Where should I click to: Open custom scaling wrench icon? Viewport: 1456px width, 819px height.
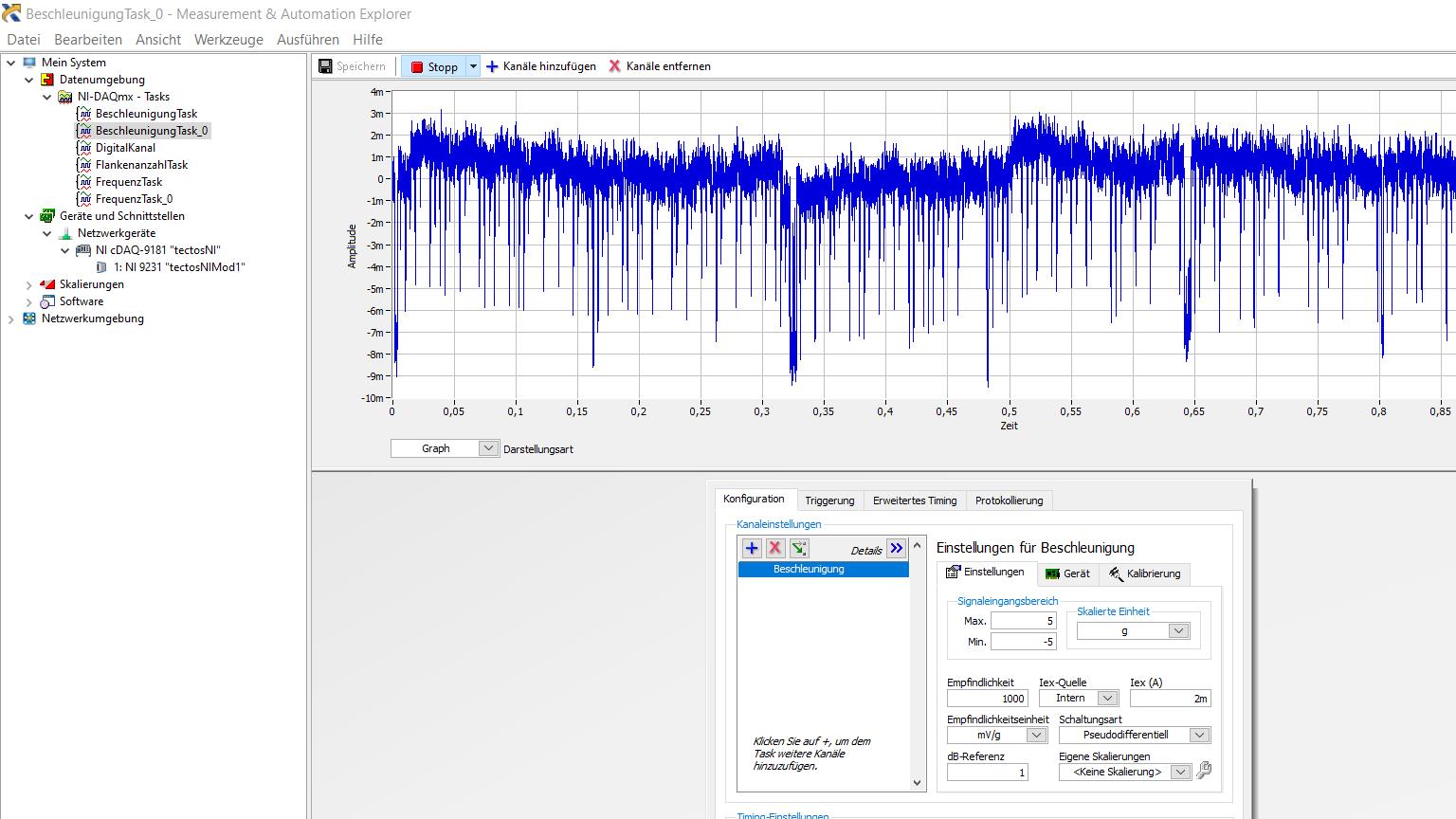(x=1204, y=771)
